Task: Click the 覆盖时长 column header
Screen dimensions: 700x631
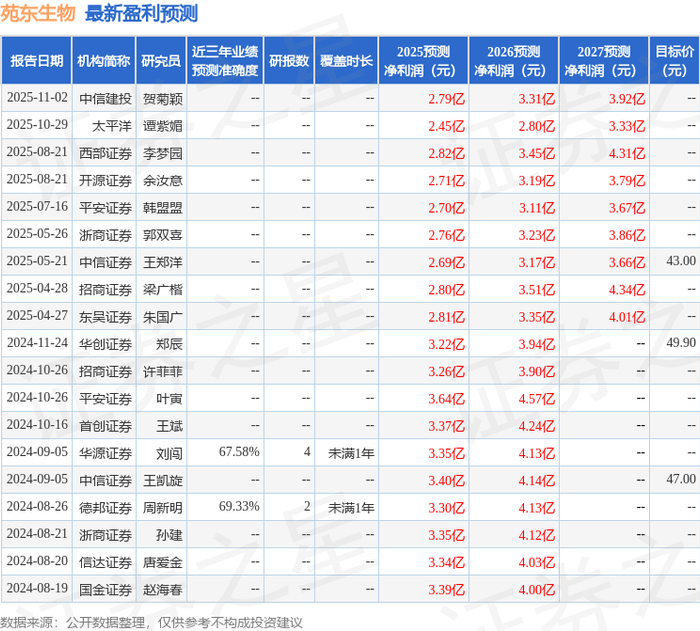Action: [346, 61]
